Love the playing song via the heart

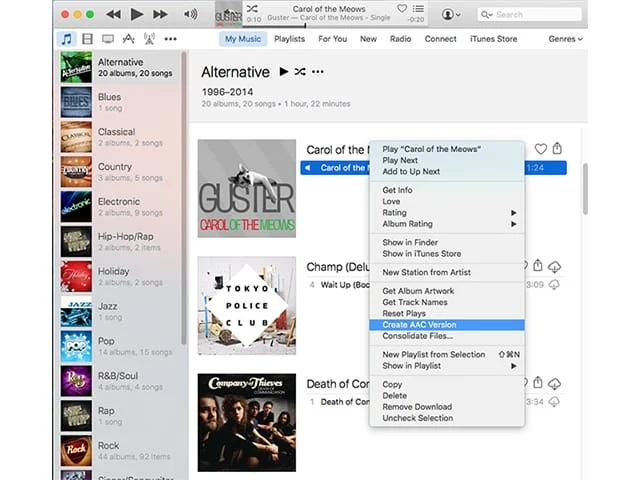tap(402, 8)
